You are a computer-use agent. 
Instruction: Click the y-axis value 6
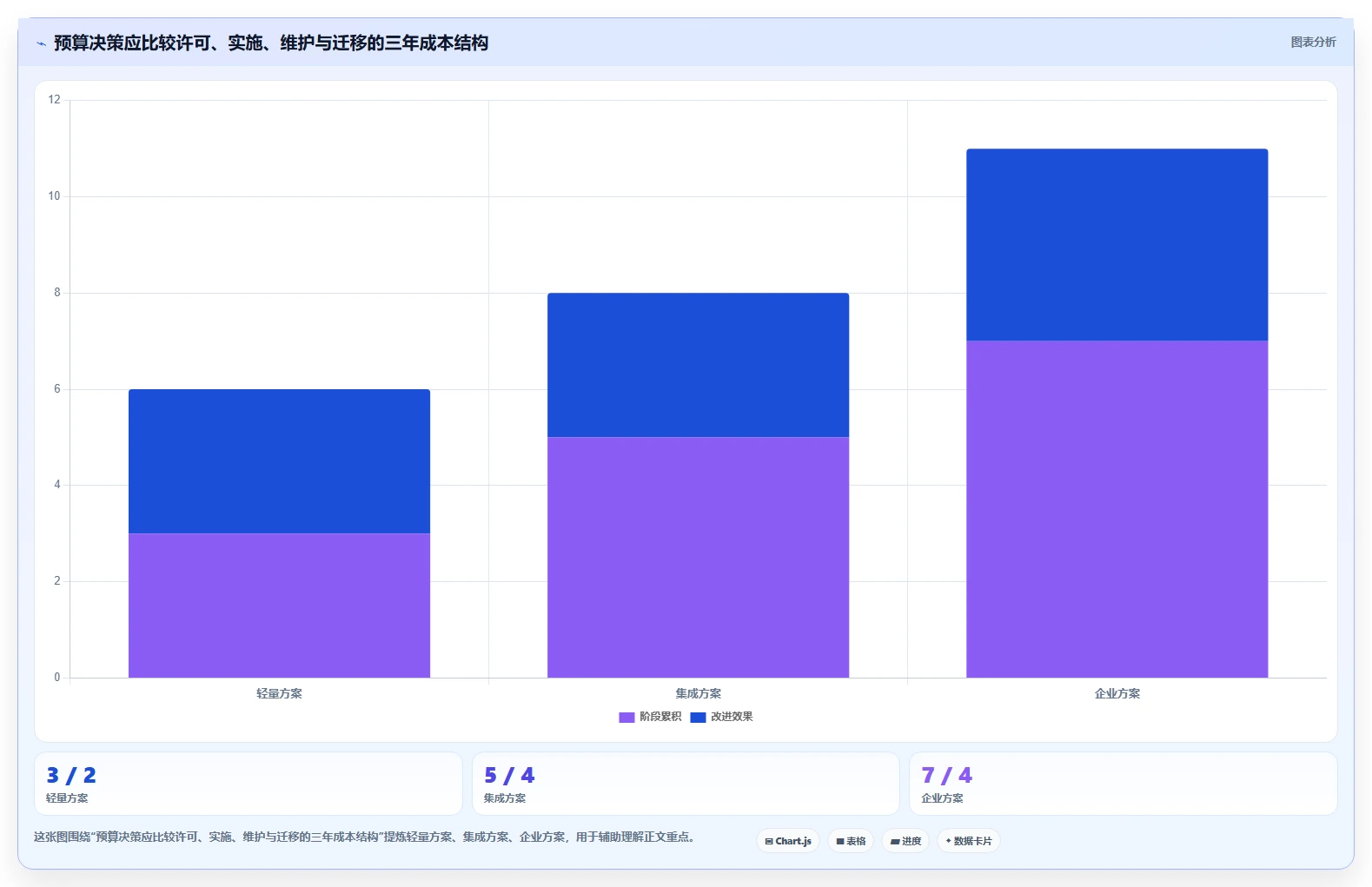(x=57, y=389)
